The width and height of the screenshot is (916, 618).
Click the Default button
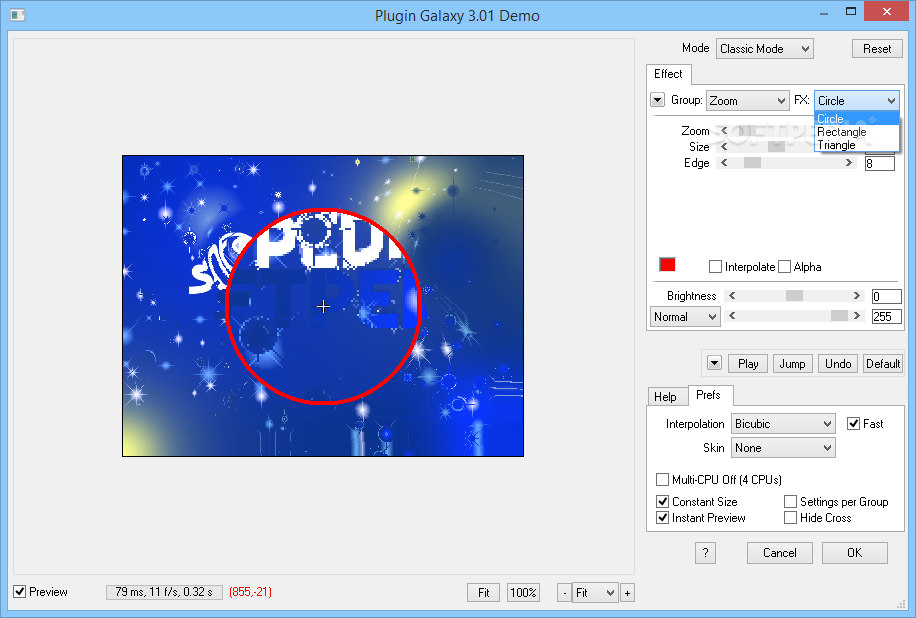pyautogui.click(x=883, y=363)
